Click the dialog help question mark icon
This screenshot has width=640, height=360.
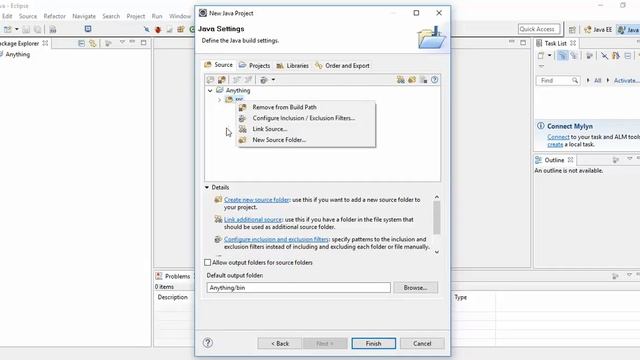coord(208,343)
